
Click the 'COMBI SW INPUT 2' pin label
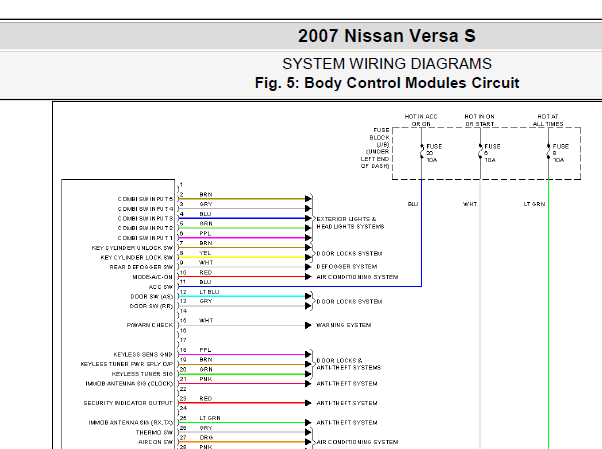[146, 228]
